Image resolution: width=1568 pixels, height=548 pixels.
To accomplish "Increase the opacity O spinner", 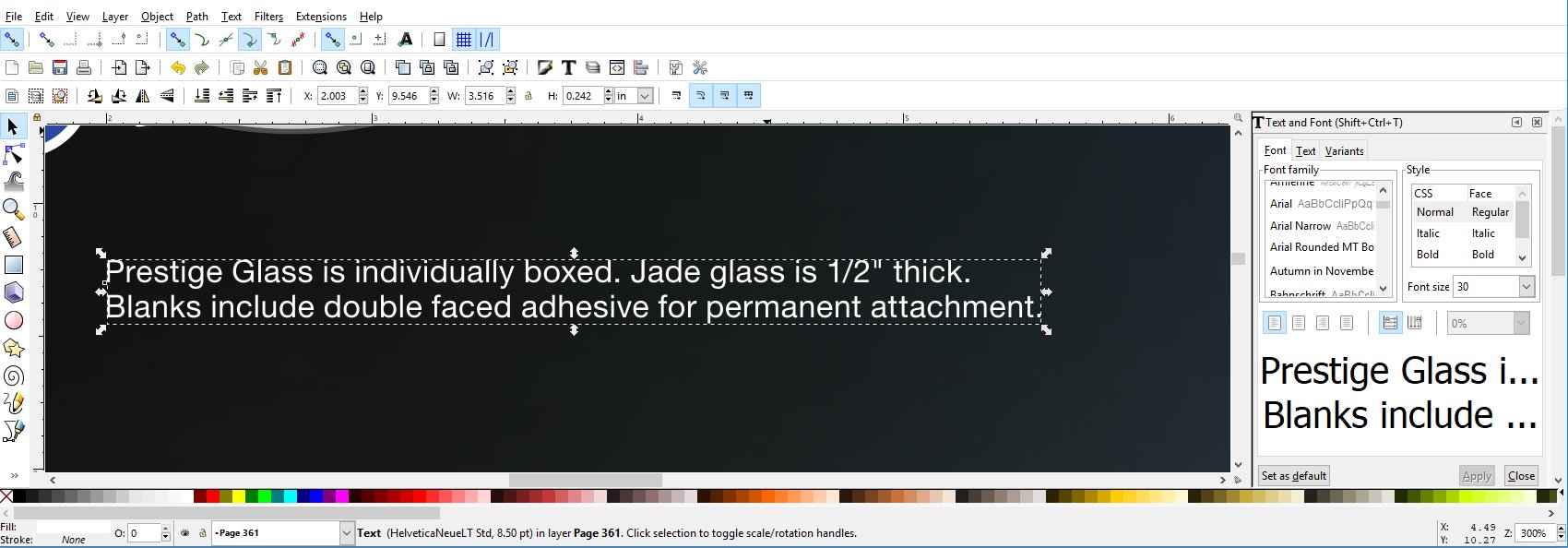I will tap(166, 529).
